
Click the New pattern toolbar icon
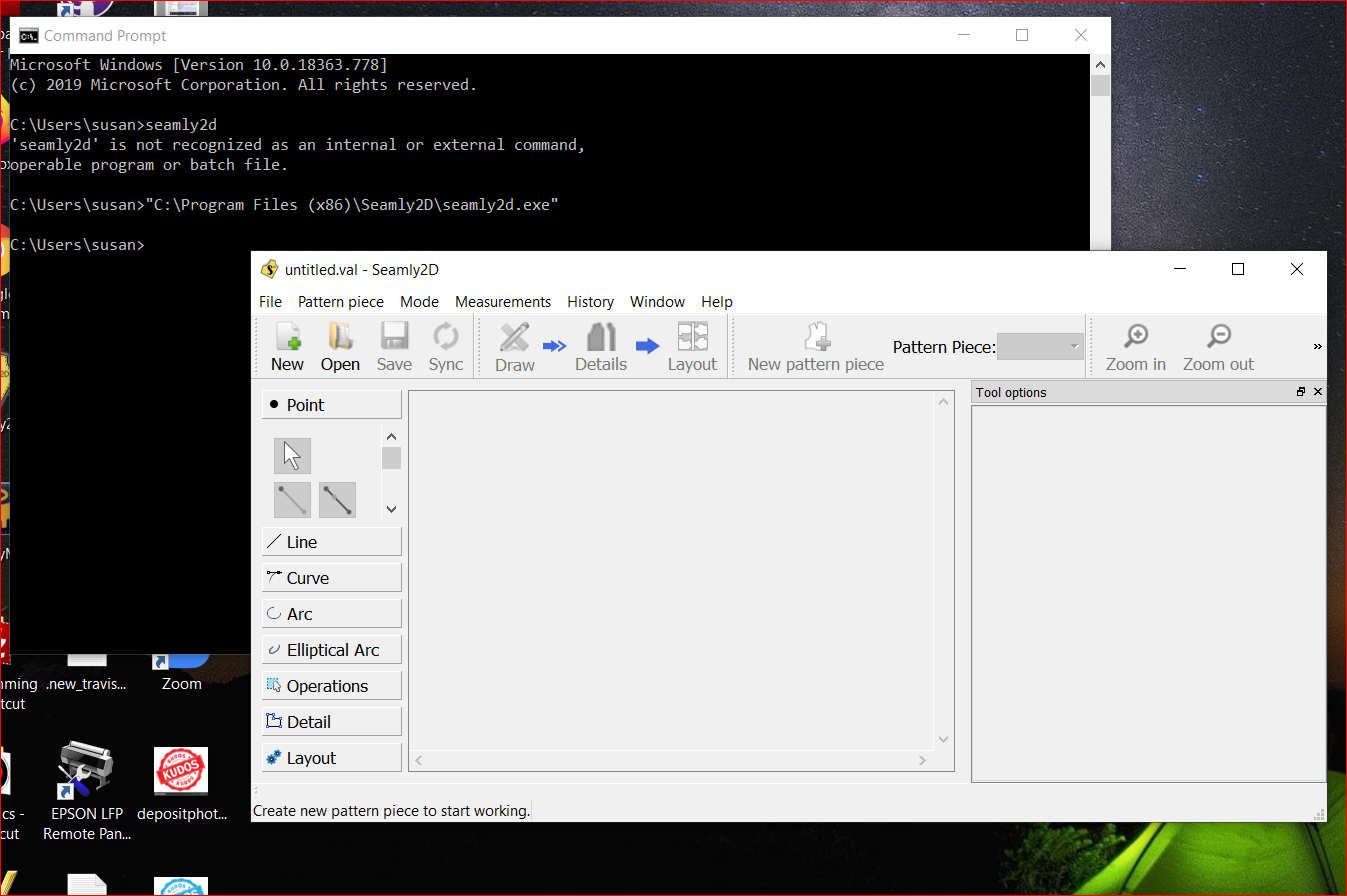pos(287,346)
